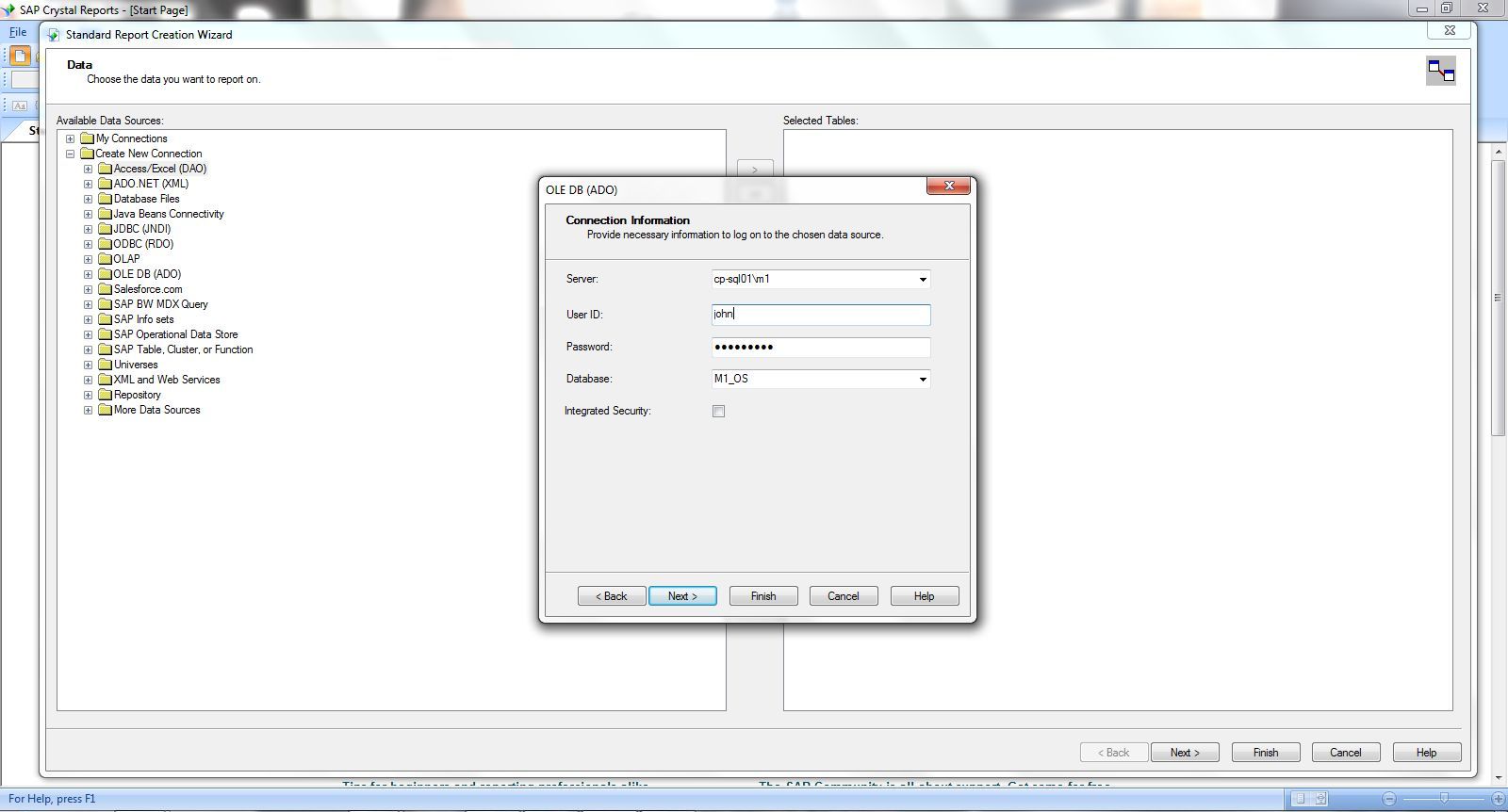Click Next in the OLE DB dialog
The width and height of the screenshot is (1508, 812).
click(682, 596)
